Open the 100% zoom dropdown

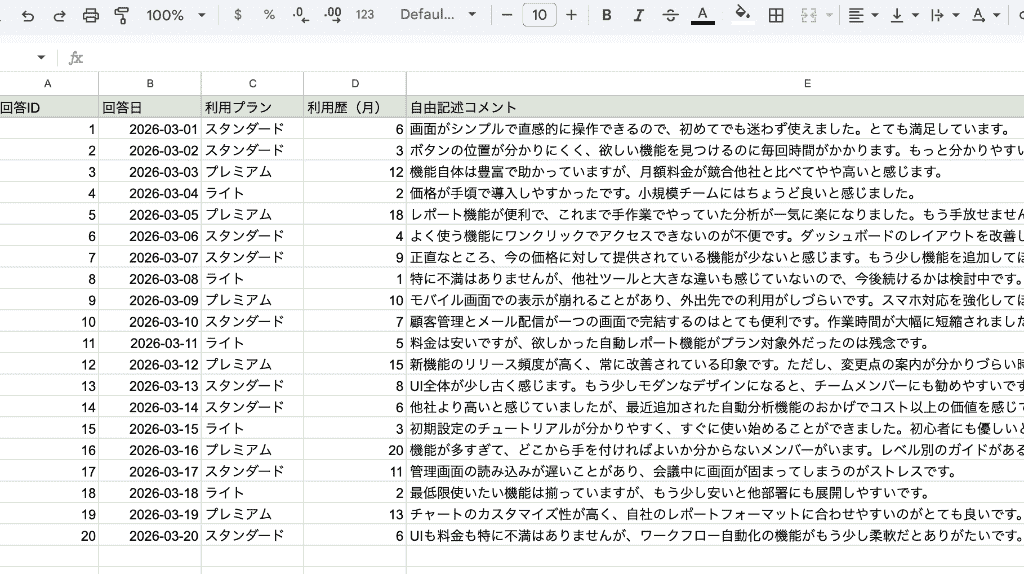175,15
